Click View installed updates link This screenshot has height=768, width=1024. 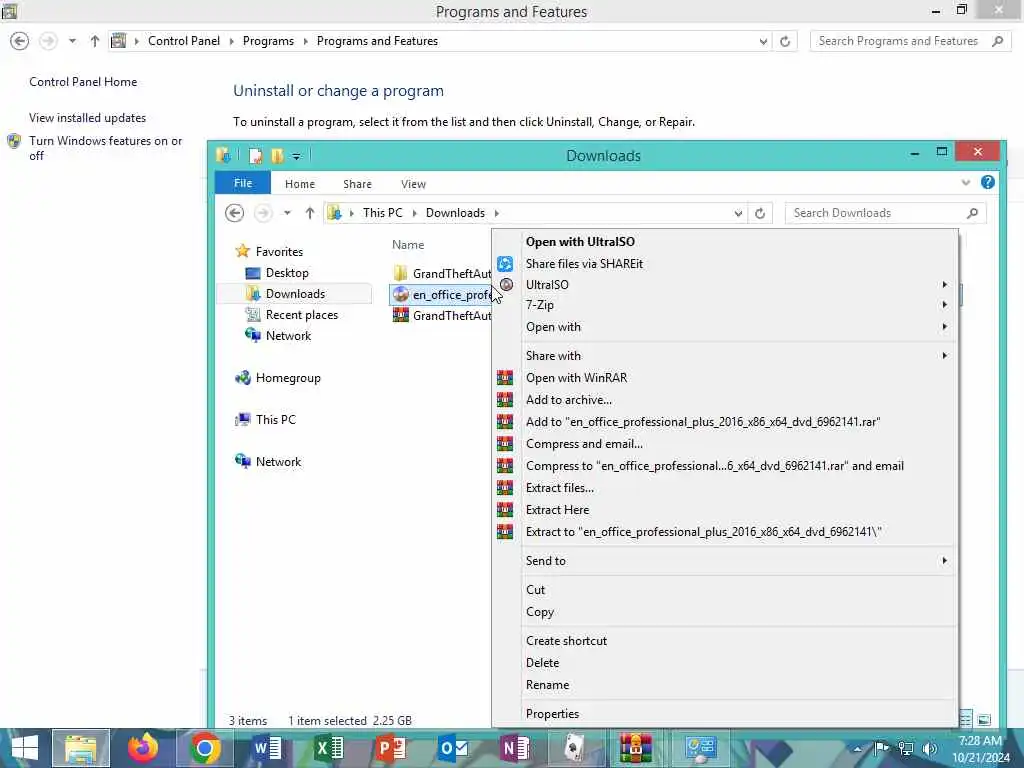point(88,118)
